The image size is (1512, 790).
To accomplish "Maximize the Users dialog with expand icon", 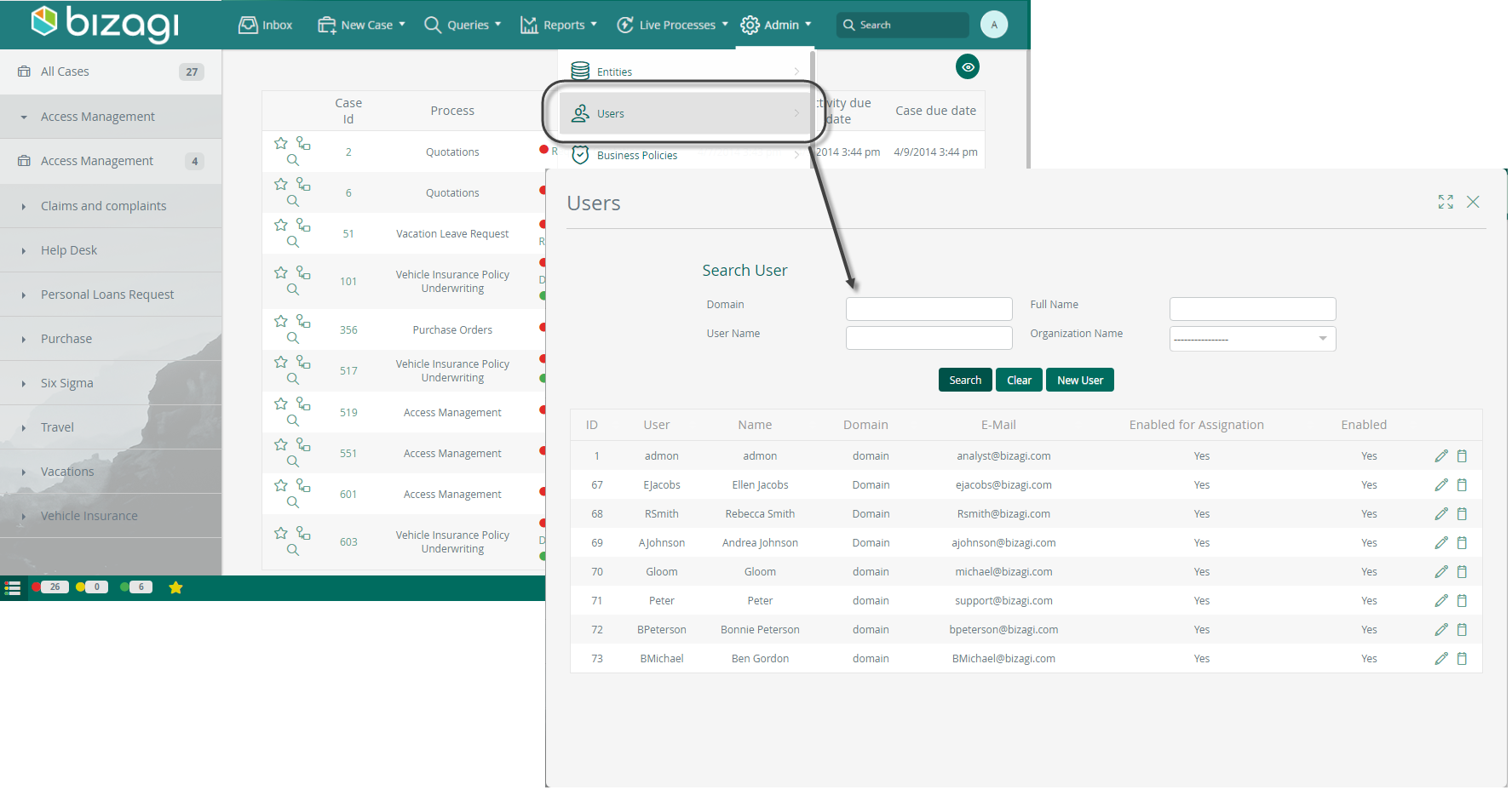I will [x=1446, y=202].
